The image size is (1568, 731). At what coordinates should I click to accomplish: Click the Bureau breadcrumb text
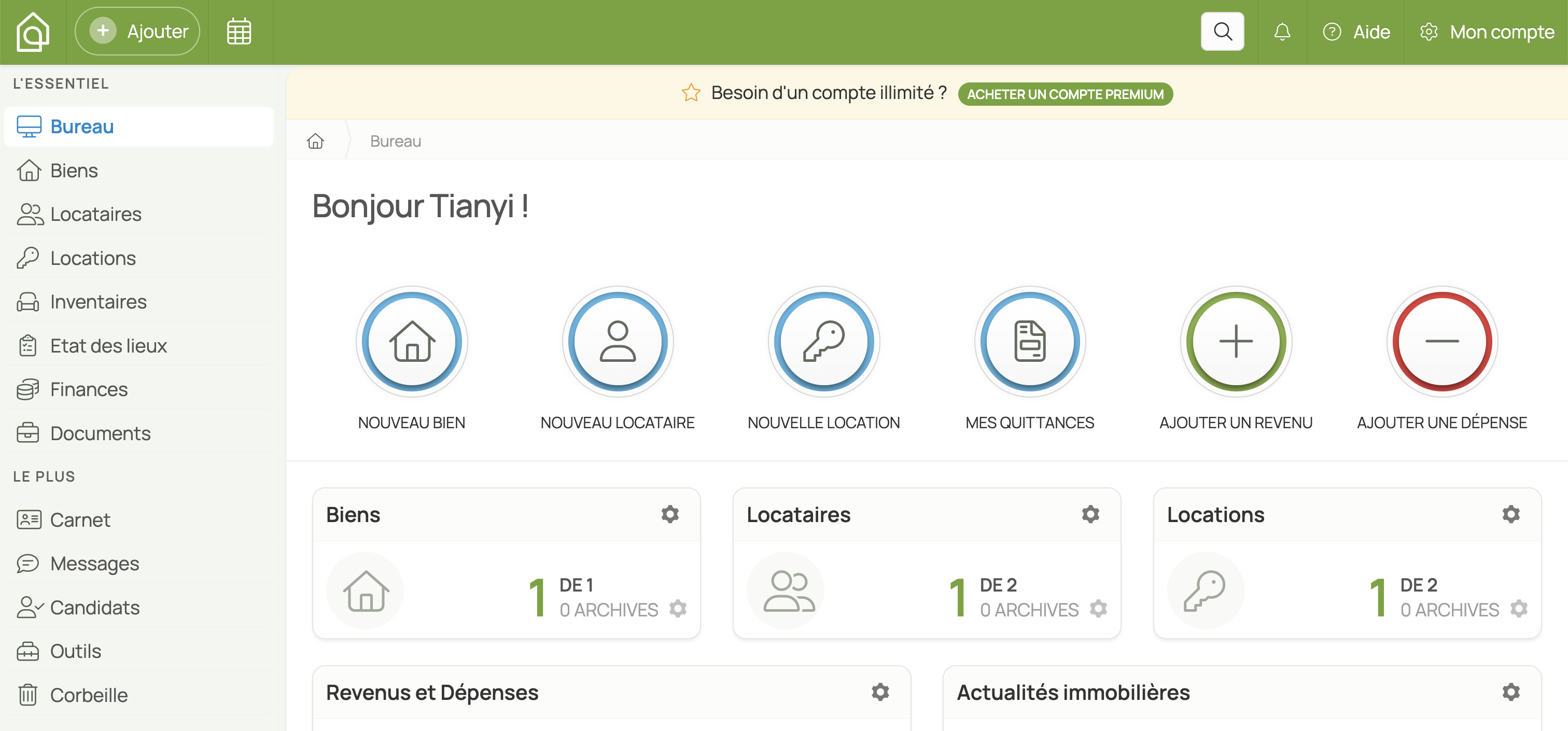point(396,141)
